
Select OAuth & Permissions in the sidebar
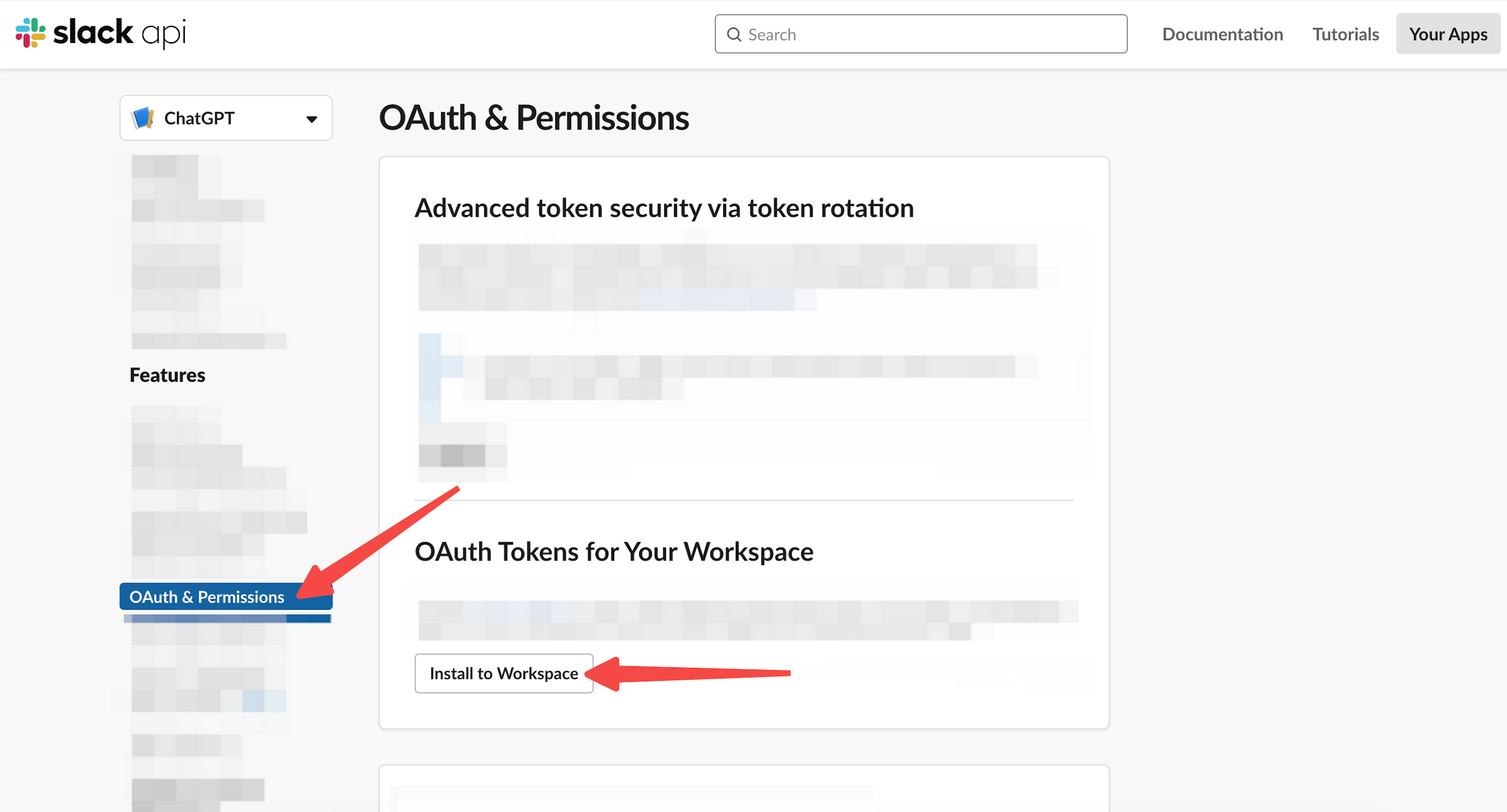(226, 596)
